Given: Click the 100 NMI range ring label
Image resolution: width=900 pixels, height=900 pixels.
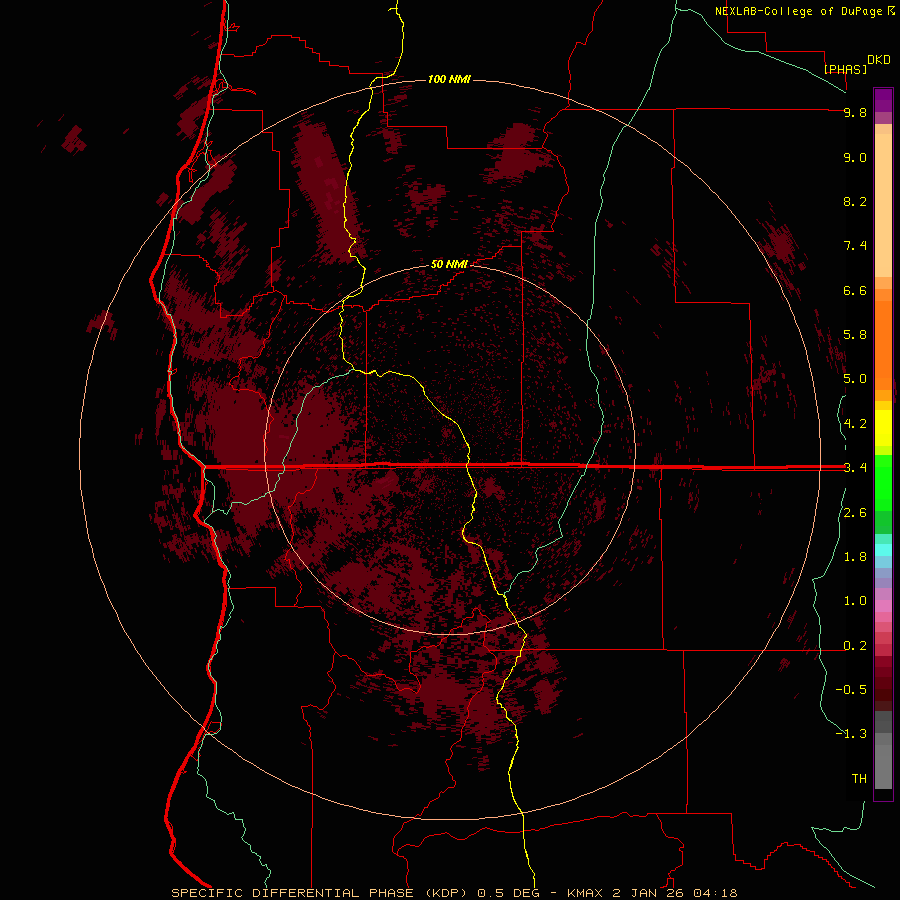Looking at the screenshot, I should pos(449,79).
